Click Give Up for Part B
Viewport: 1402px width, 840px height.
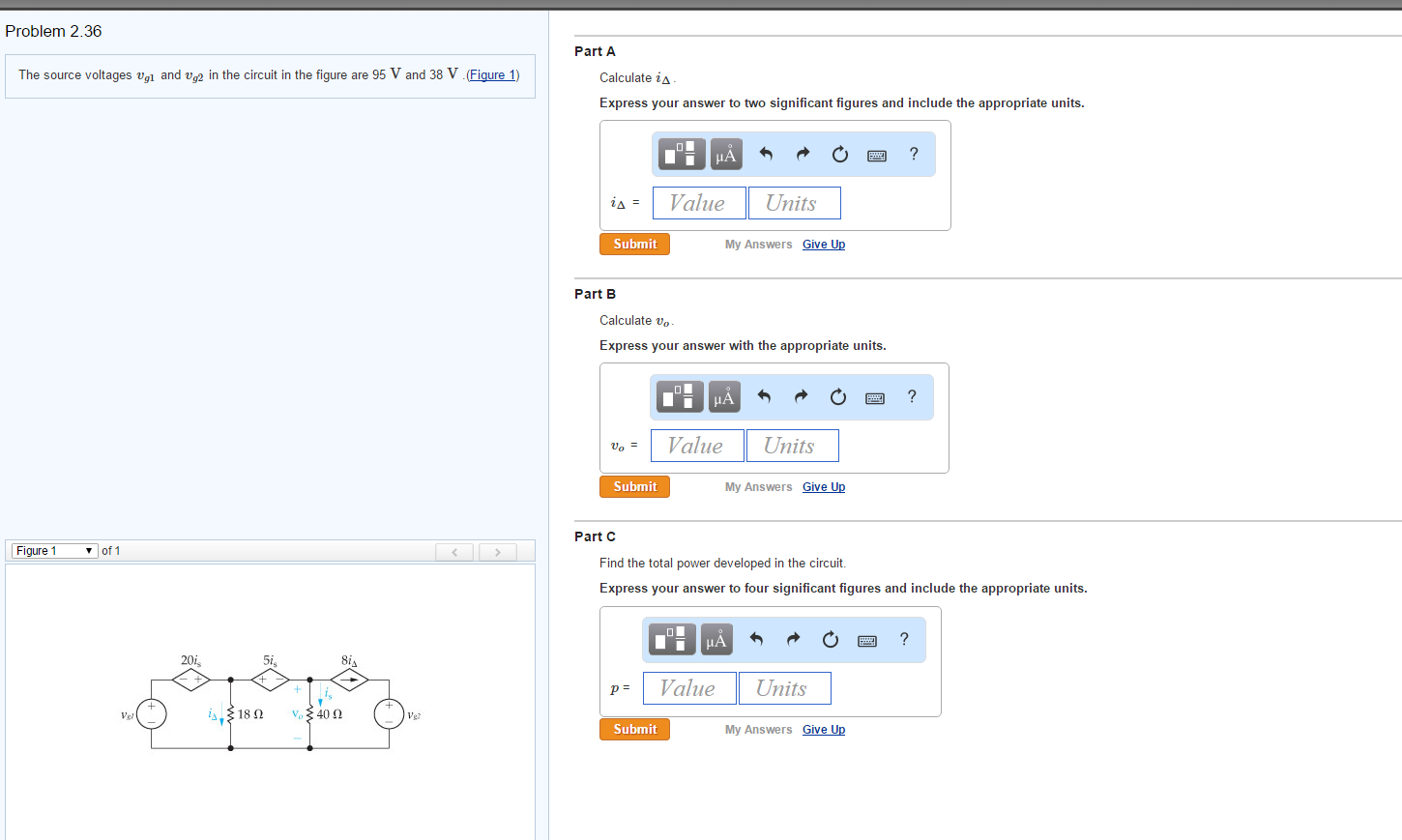click(823, 486)
